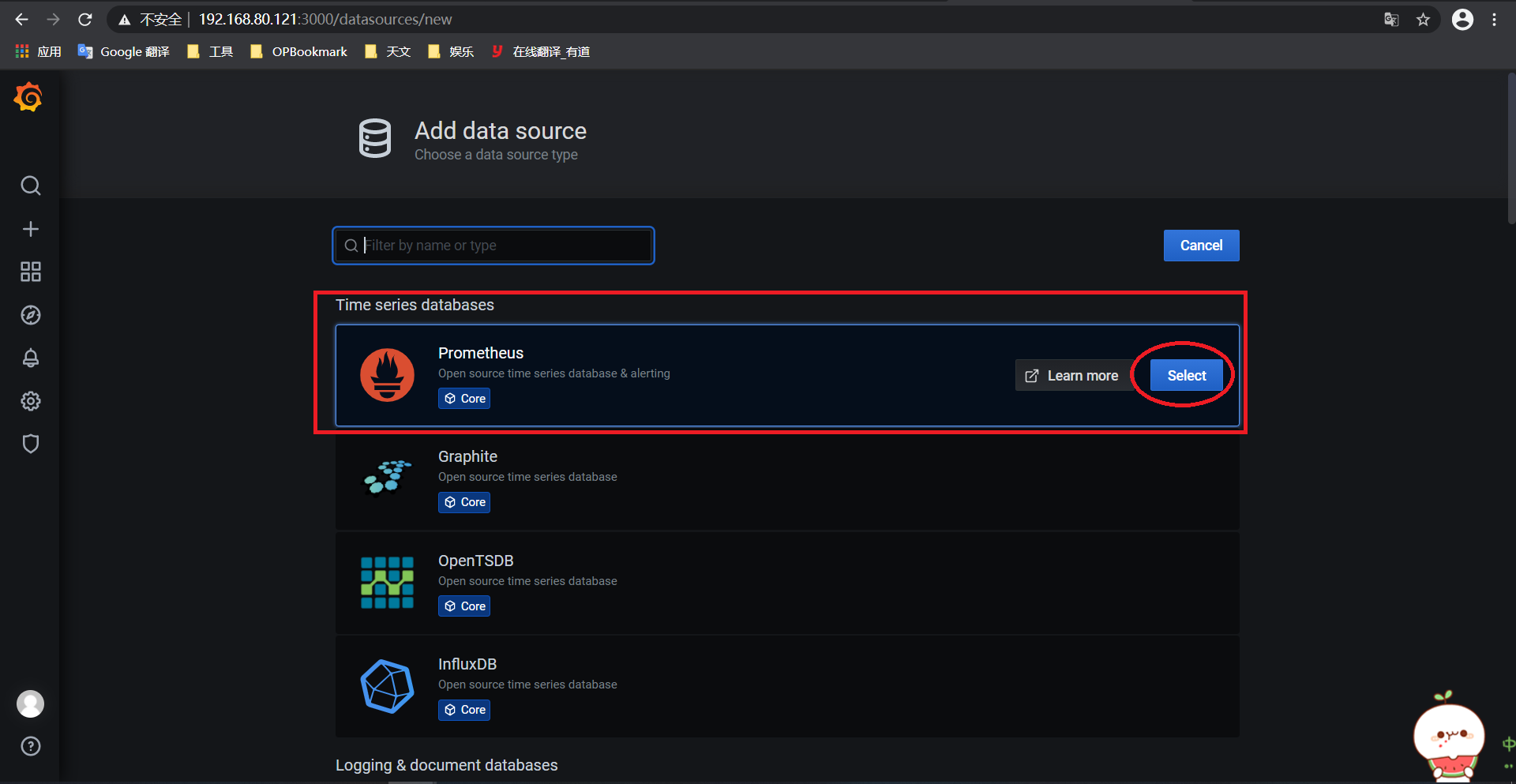Image resolution: width=1516 pixels, height=784 pixels.
Task: Click the Time series databases heading
Action: tap(415, 305)
